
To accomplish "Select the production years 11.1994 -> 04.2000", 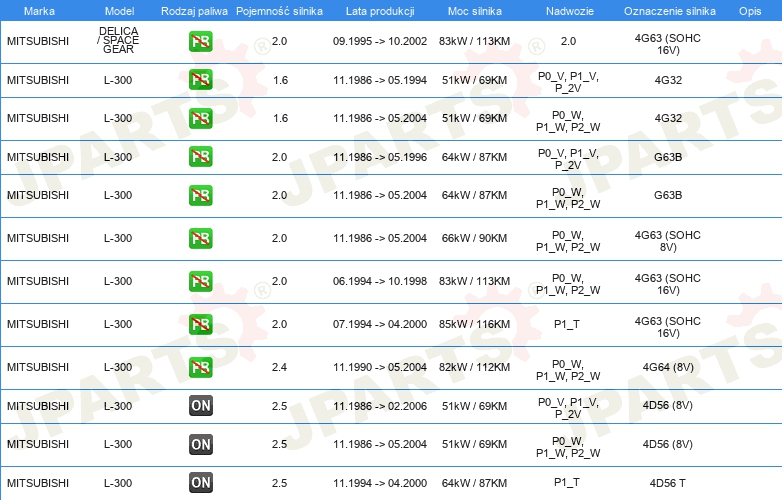I will pyautogui.click(x=380, y=483).
